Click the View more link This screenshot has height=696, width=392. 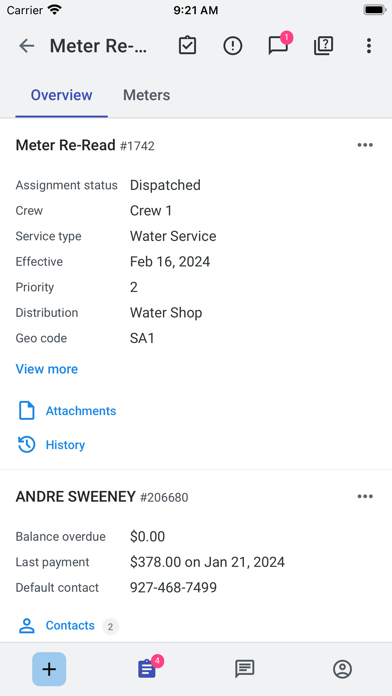coord(47,369)
